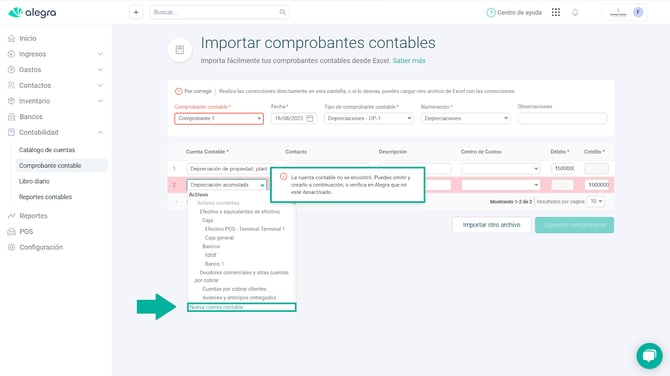Screen dimensions: 670x376
Task: Click the Alegra logo
Action: [x=32, y=12]
